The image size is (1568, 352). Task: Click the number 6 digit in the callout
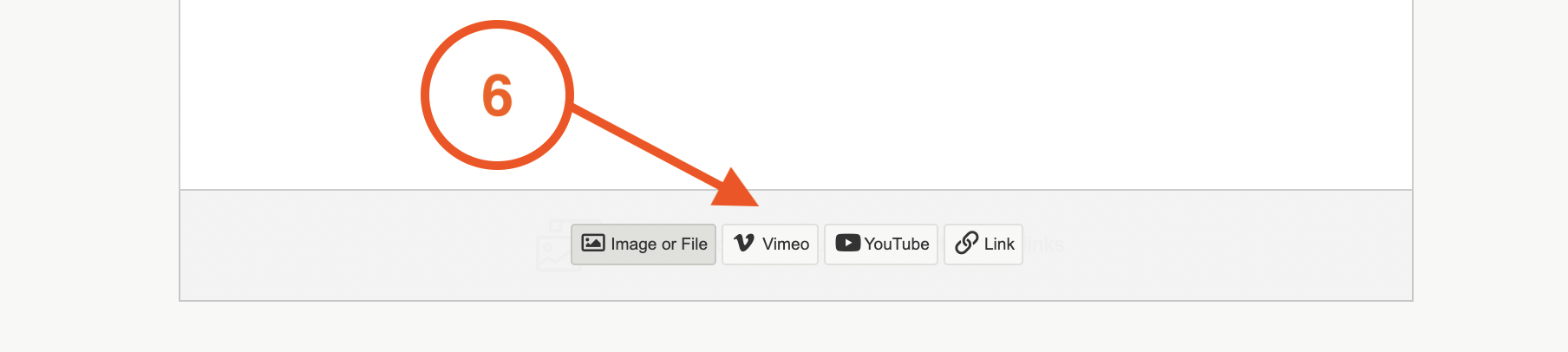pos(497,95)
